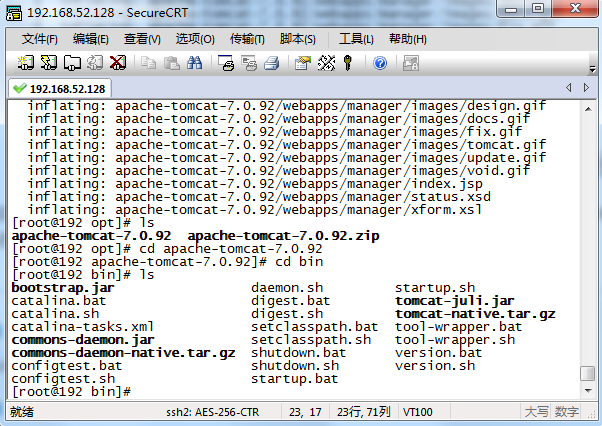The height and width of the screenshot is (426, 602).
Task: Open the 脚本(S) menu
Action: click(298, 39)
